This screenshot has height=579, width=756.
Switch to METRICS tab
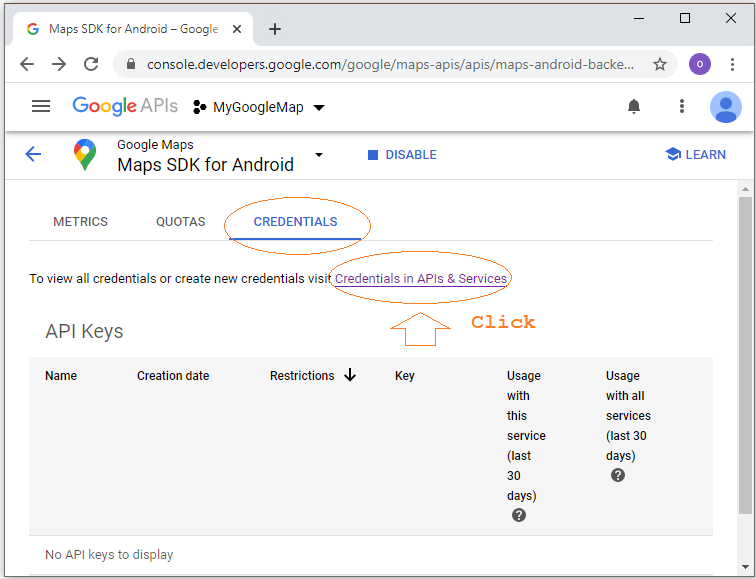click(x=81, y=222)
